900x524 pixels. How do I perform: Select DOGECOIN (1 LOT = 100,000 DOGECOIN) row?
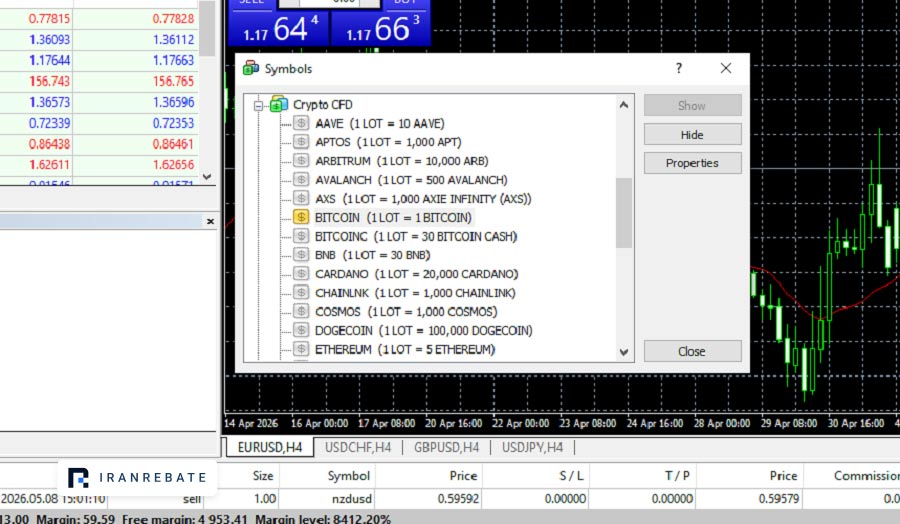(424, 331)
